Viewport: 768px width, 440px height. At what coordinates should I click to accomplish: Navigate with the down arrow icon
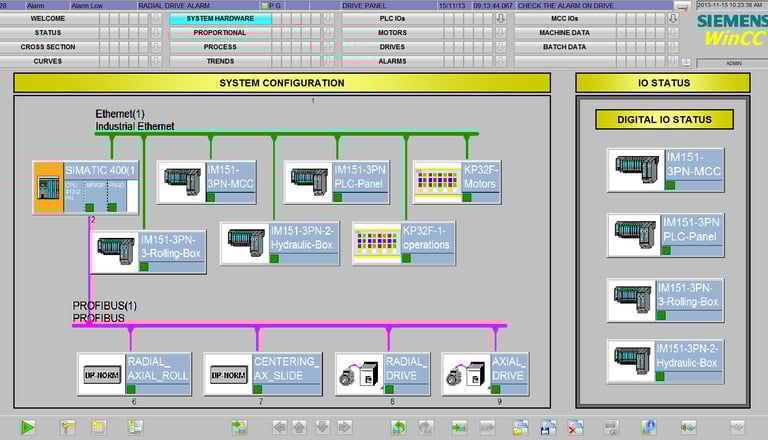(x=322, y=427)
